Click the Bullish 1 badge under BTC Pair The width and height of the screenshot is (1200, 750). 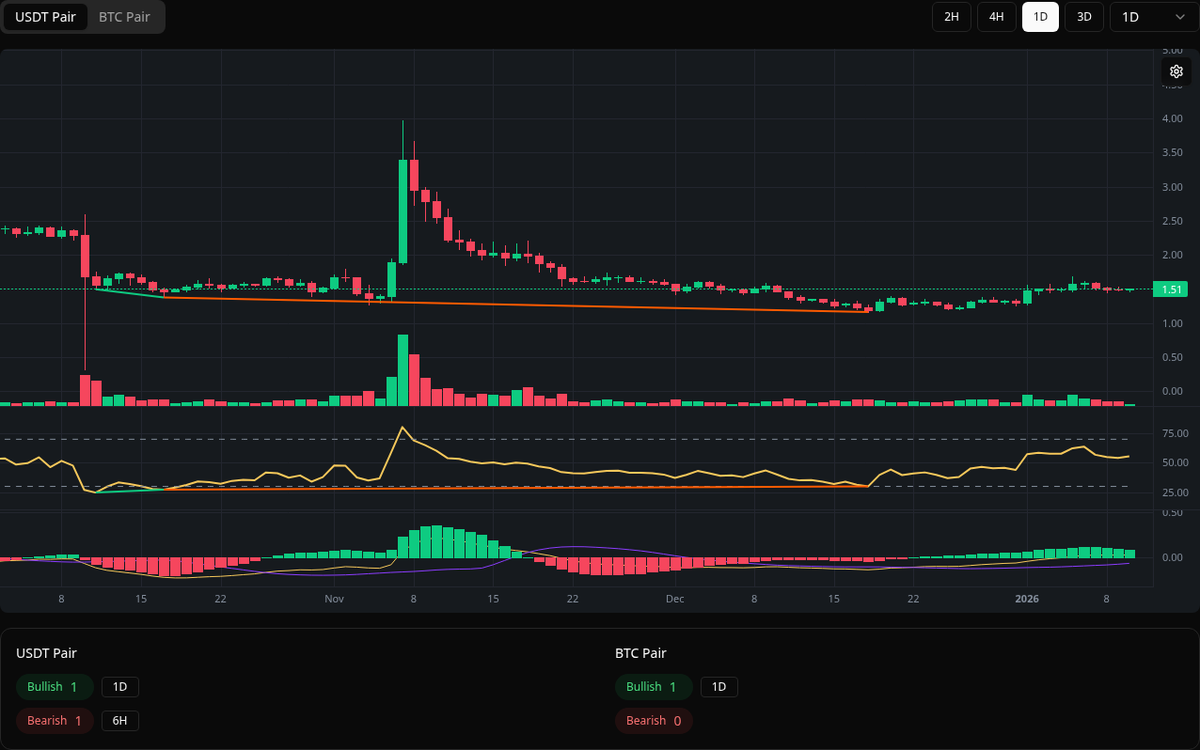click(x=654, y=687)
